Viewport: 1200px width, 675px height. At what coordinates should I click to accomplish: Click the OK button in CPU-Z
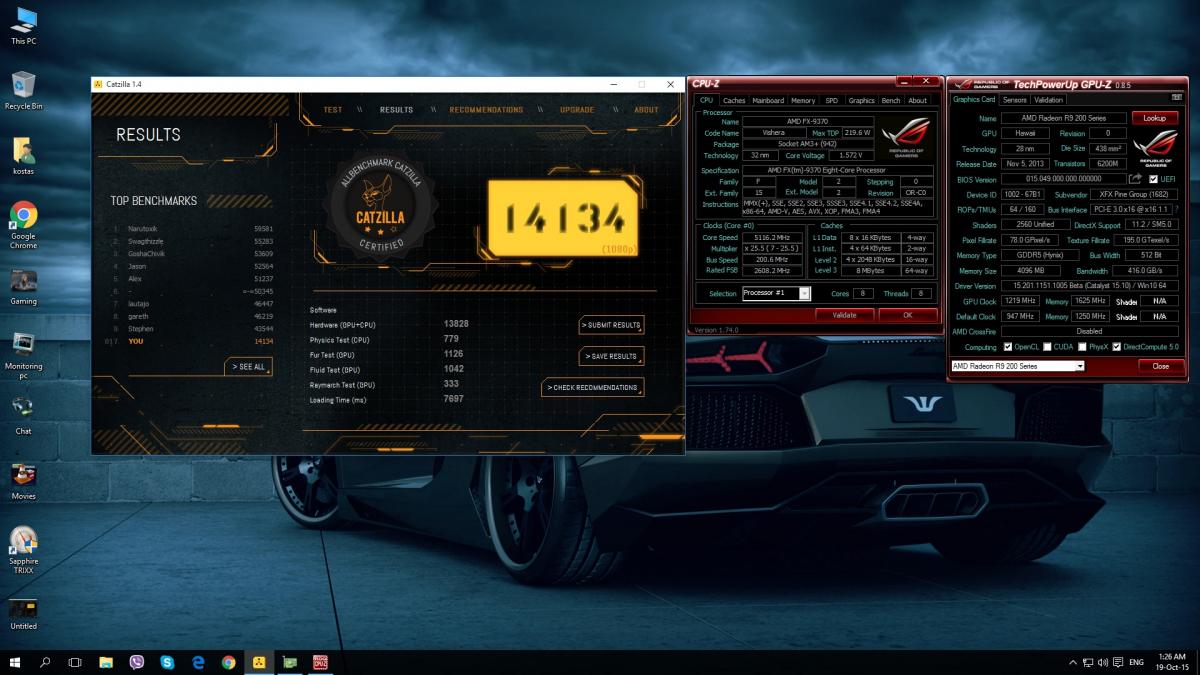coord(907,315)
